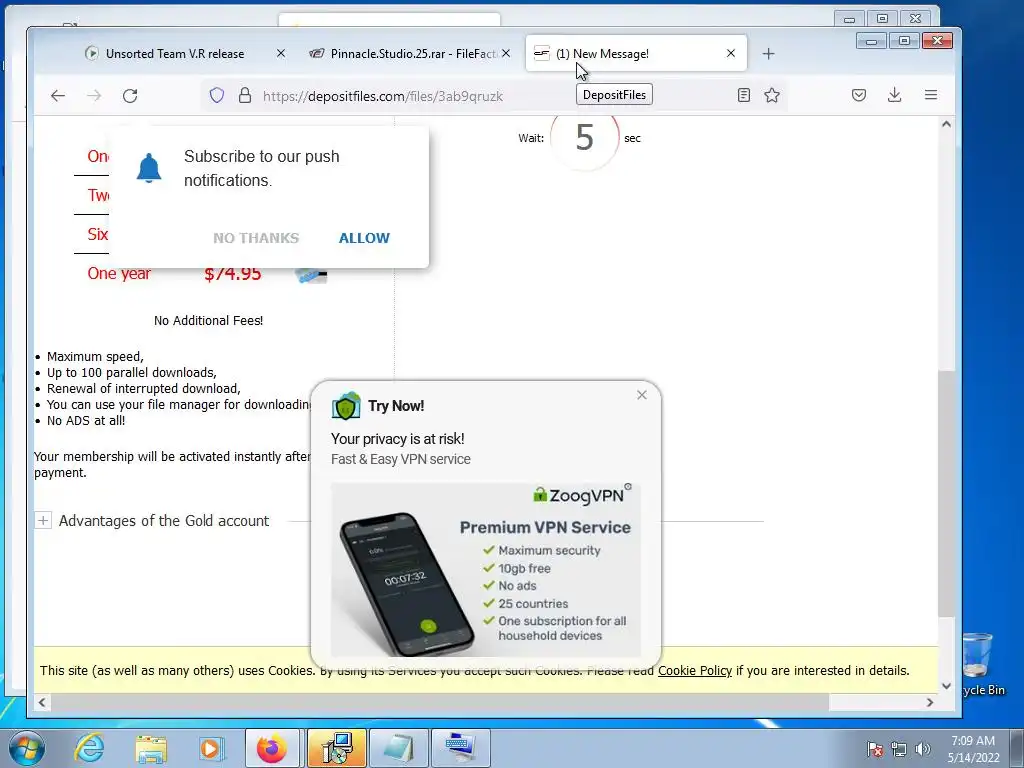Click the bell notification icon

(x=149, y=168)
